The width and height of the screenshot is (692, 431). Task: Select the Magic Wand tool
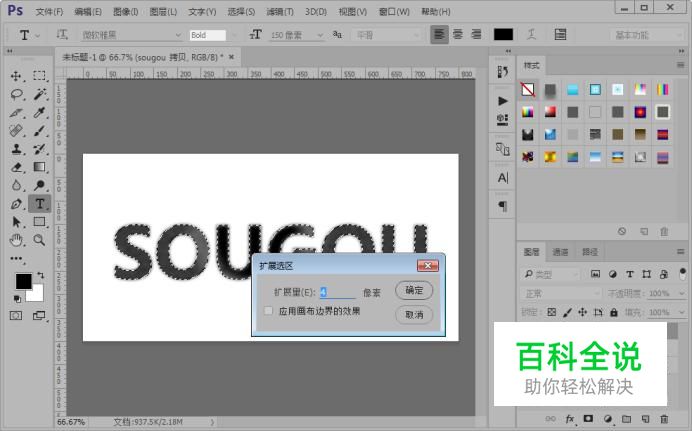coord(39,94)
